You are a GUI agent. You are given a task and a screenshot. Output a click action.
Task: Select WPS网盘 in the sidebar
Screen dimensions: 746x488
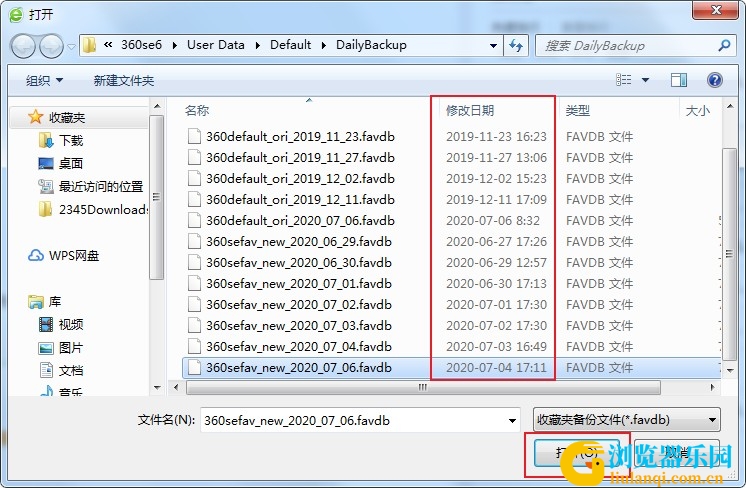(74, 255)
